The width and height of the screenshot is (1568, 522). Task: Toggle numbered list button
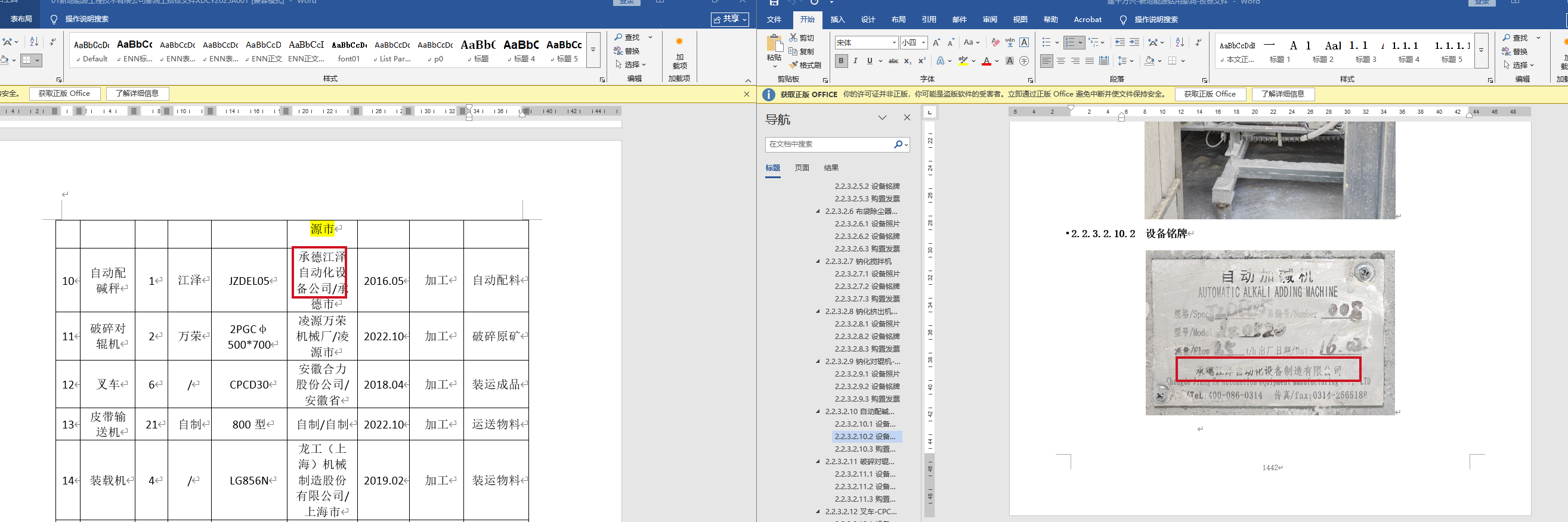pos(1071,42)
